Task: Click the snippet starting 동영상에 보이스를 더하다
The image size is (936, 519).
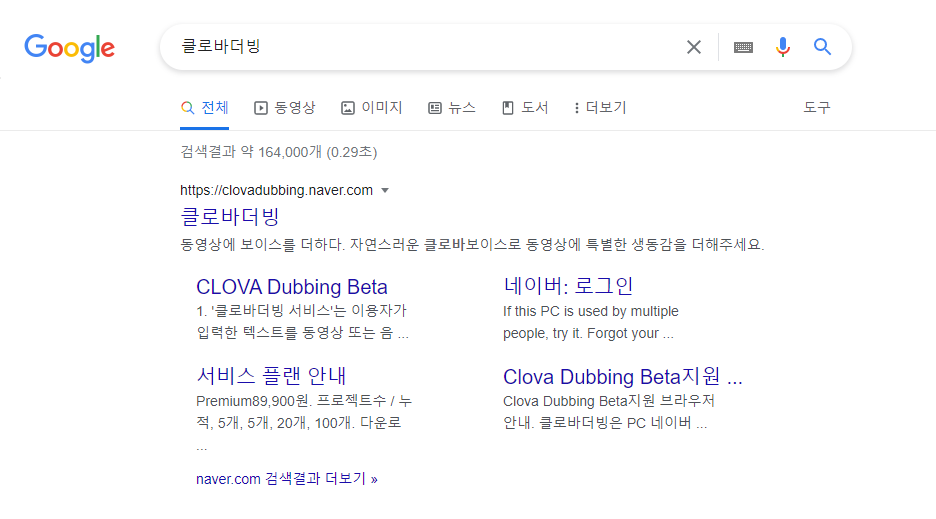Action: point(472,244)
